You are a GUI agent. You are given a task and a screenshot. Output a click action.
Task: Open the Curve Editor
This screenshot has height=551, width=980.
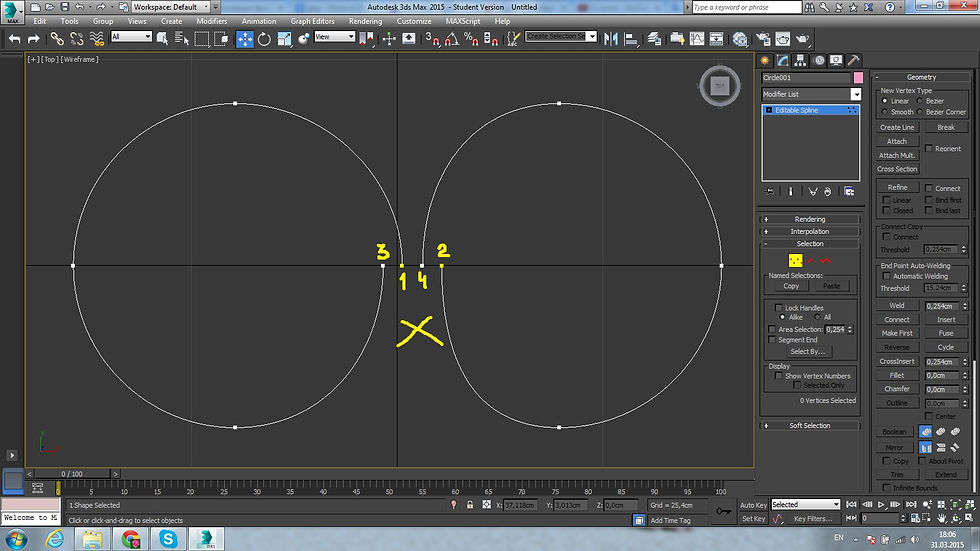696,39
